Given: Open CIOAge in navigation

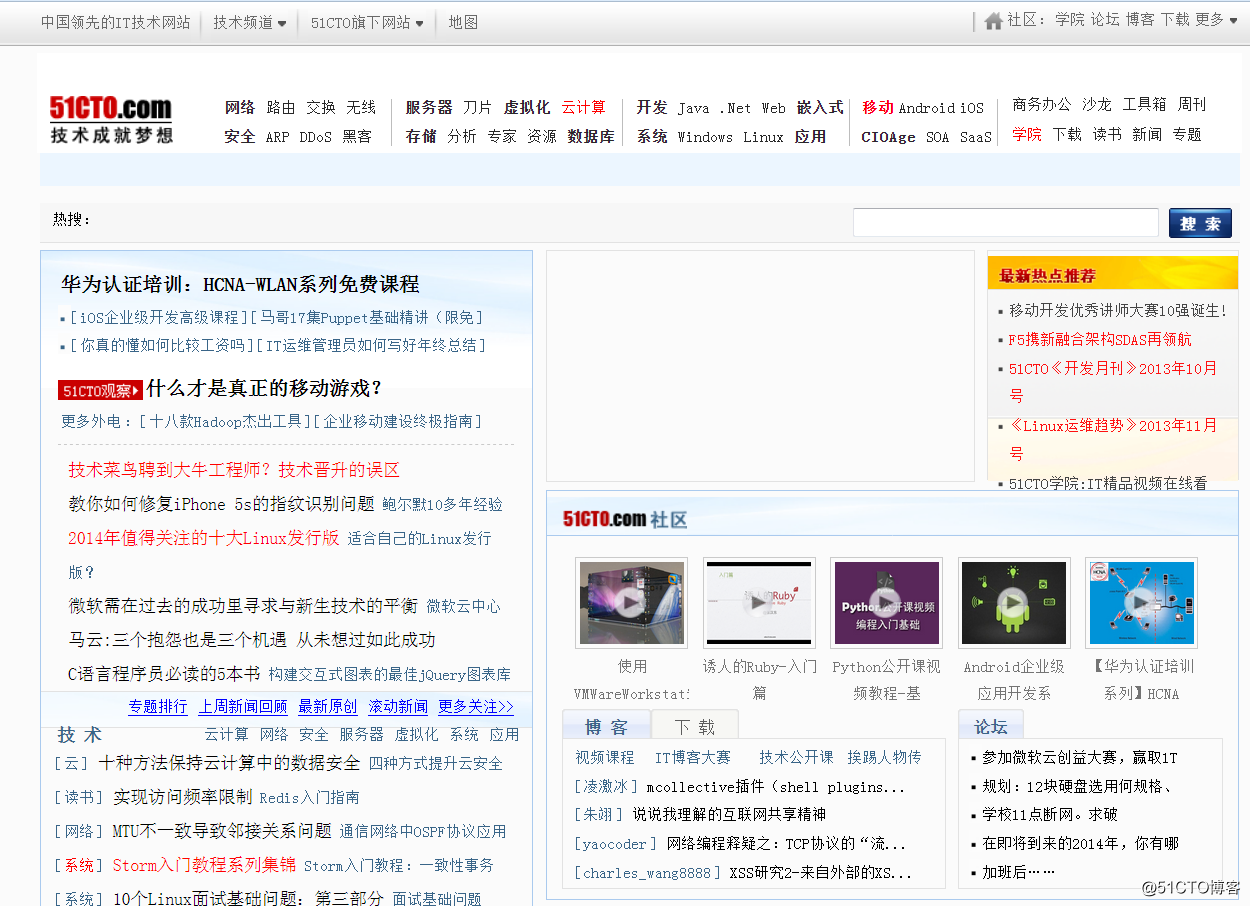Looking at the screenshot, I should point(888,137).
